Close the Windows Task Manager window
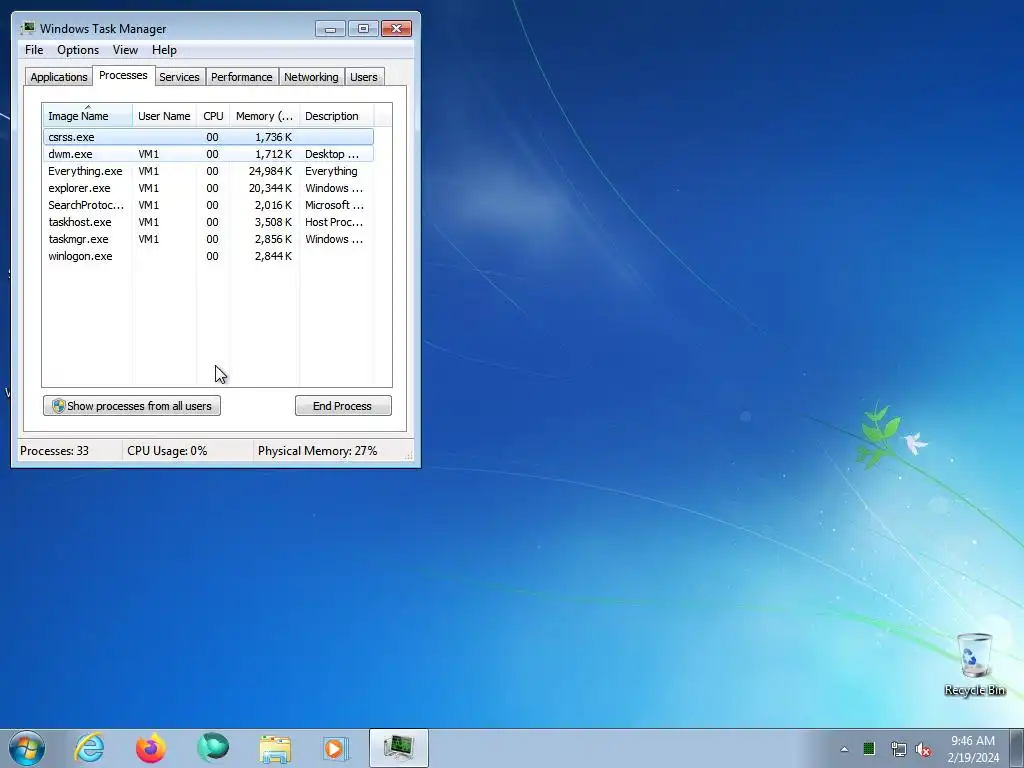The height and width of the screenshot is (768, 1024). (x=396, y=29)
